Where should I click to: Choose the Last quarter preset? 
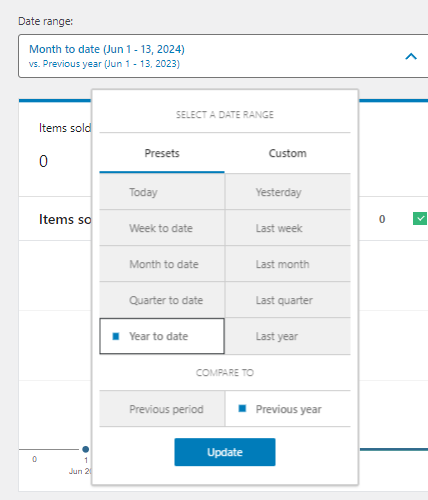tap(288, 300)
